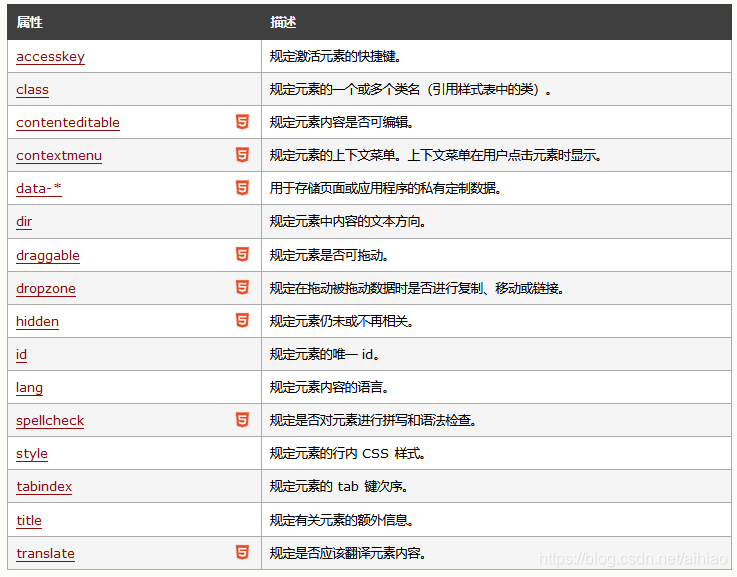This screenshot has width=737, height=577.
Task: Select the text 规定元素仍未或不再相关。
Action: tap(342, 321)
